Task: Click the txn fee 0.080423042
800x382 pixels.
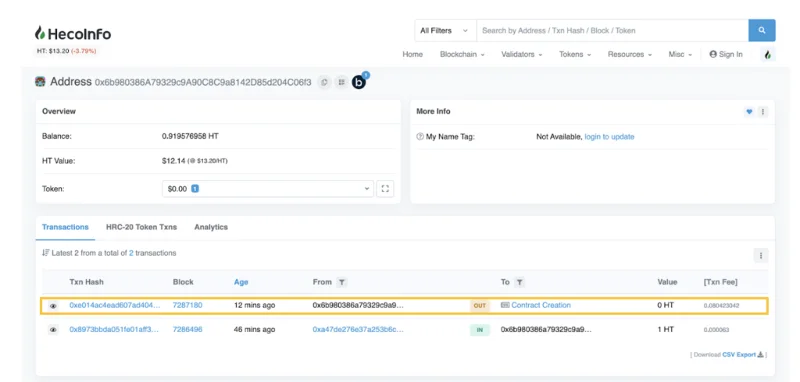Action: click(721, 305)
